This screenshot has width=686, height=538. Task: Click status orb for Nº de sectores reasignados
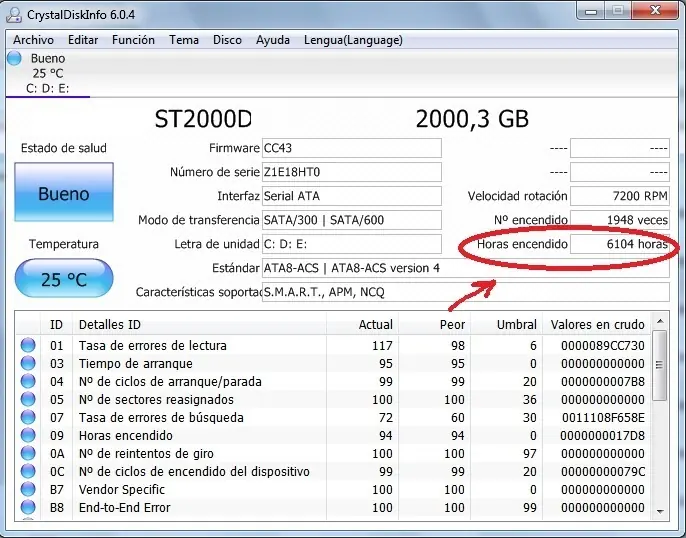pyautogui.click(x=28, y=399)
